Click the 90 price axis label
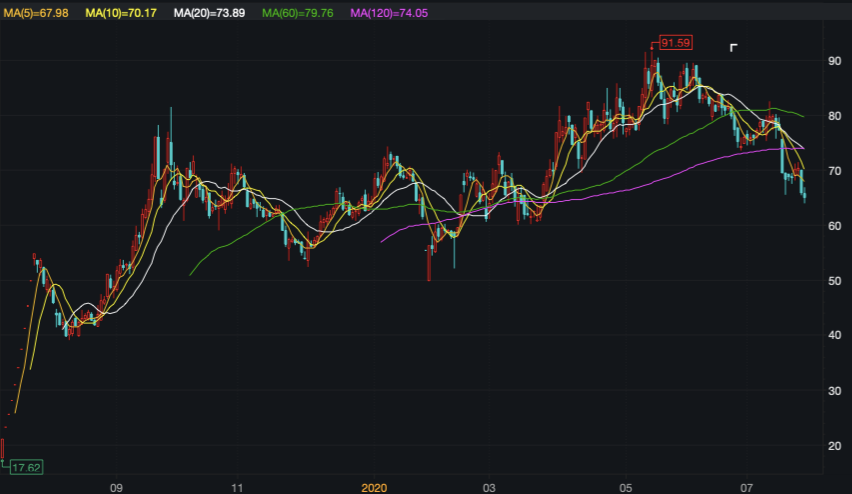Viewport: 852px width, 494px height. coord(835,61)
